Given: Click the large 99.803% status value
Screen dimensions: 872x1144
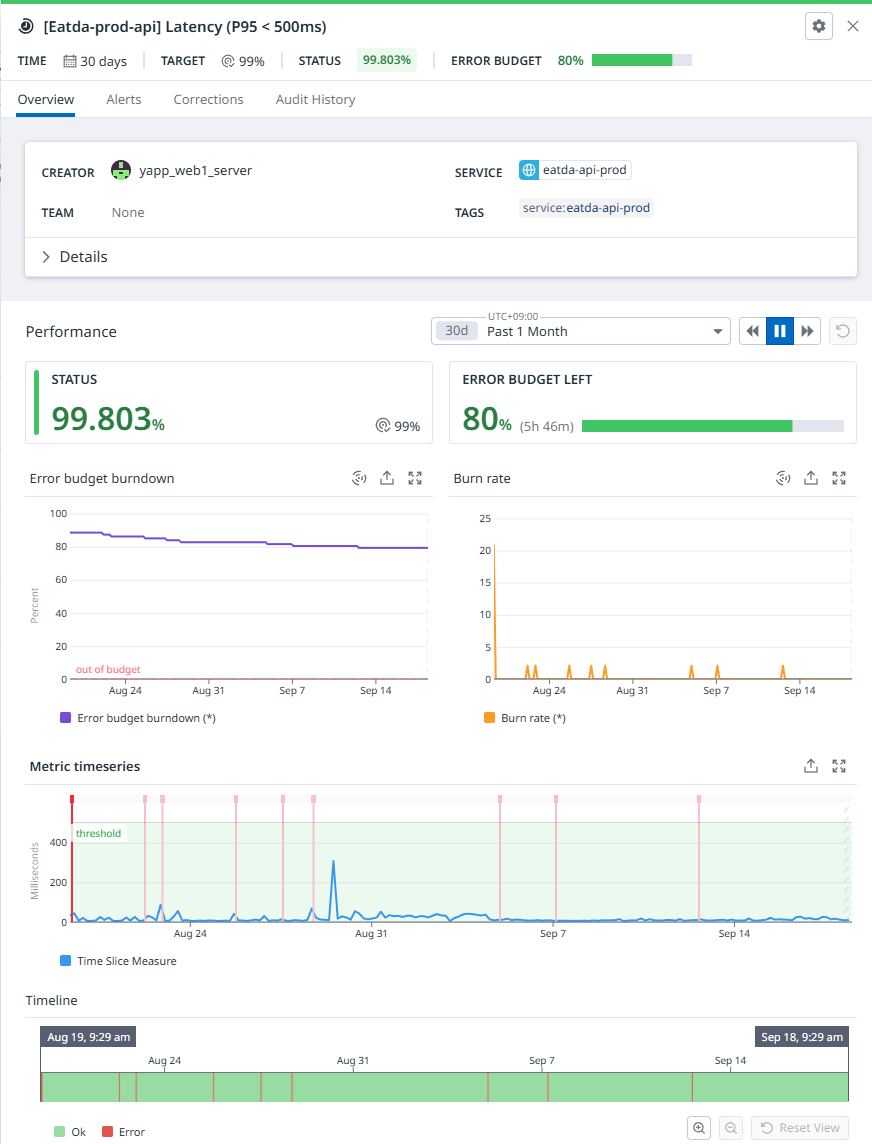Looking at the screenshot, I should [108, 419].
